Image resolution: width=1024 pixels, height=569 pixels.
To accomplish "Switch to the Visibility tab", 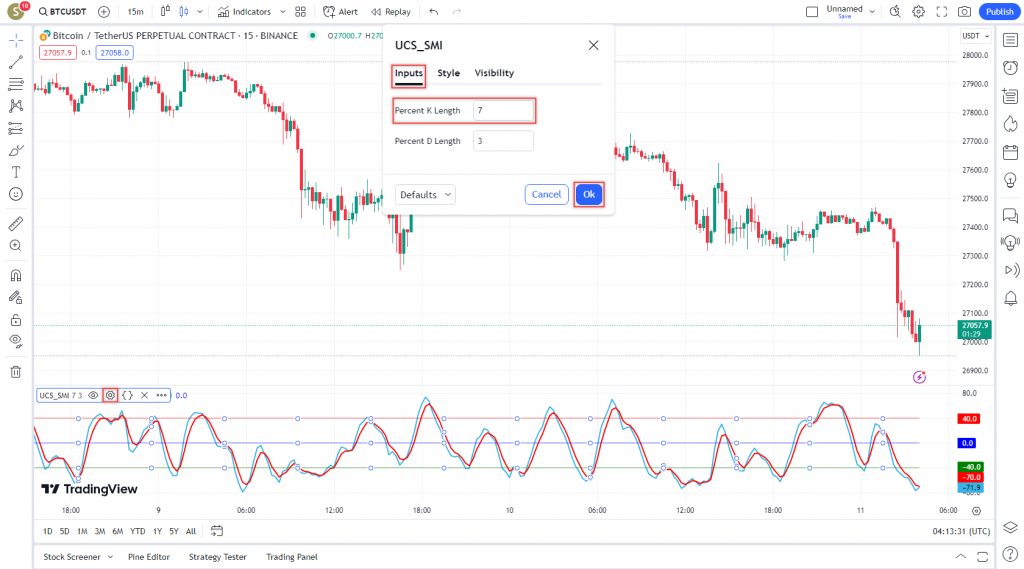I will (494, 73).
